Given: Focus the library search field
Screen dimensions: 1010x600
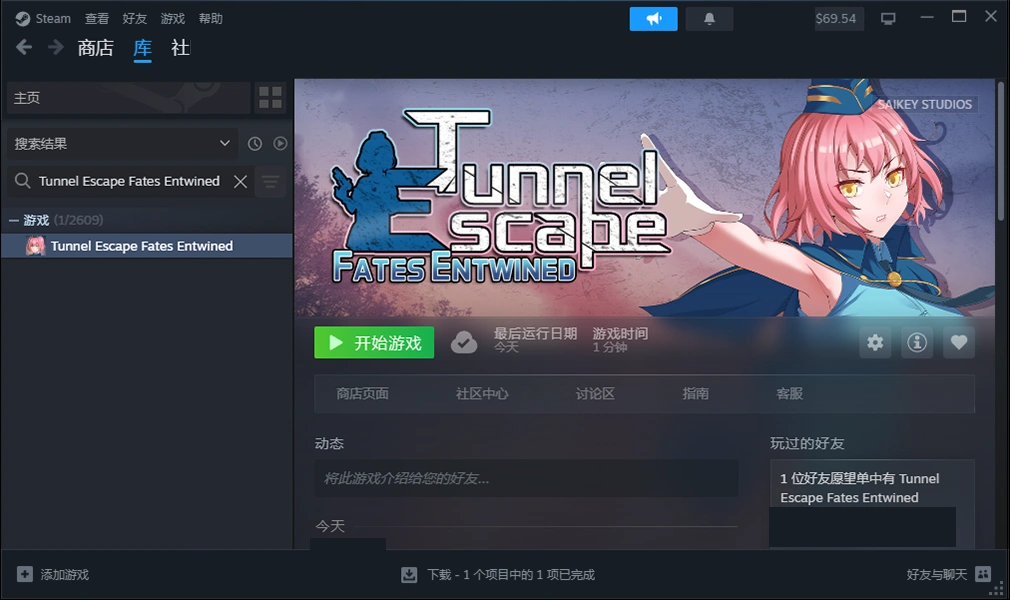Looking at the screenshot, I should tap(129, 182).
